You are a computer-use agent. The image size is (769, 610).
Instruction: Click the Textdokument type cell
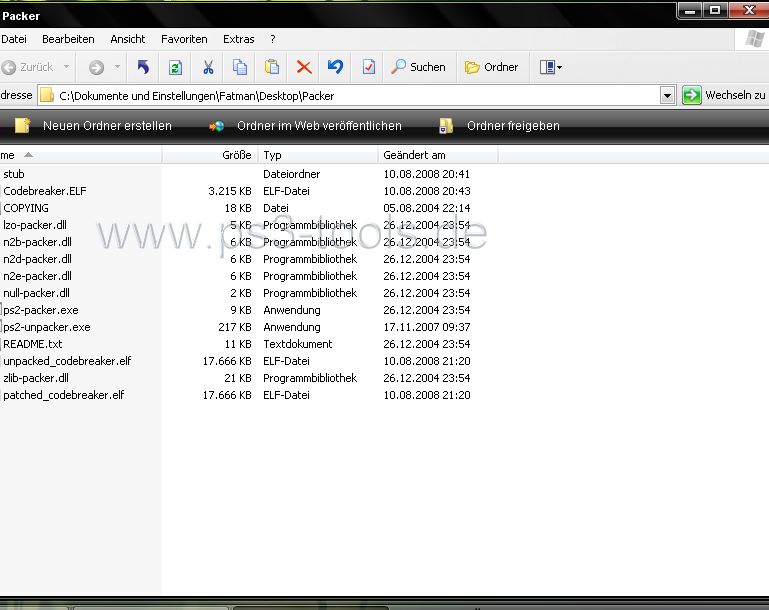click(298, 344)
